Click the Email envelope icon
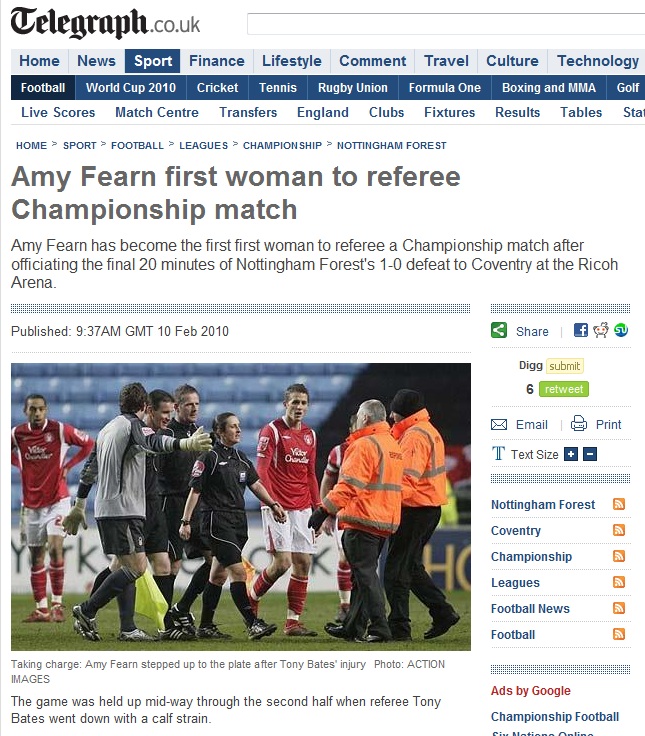The width and height of the screenshot is (645, 736). click(x=499, y=425)
